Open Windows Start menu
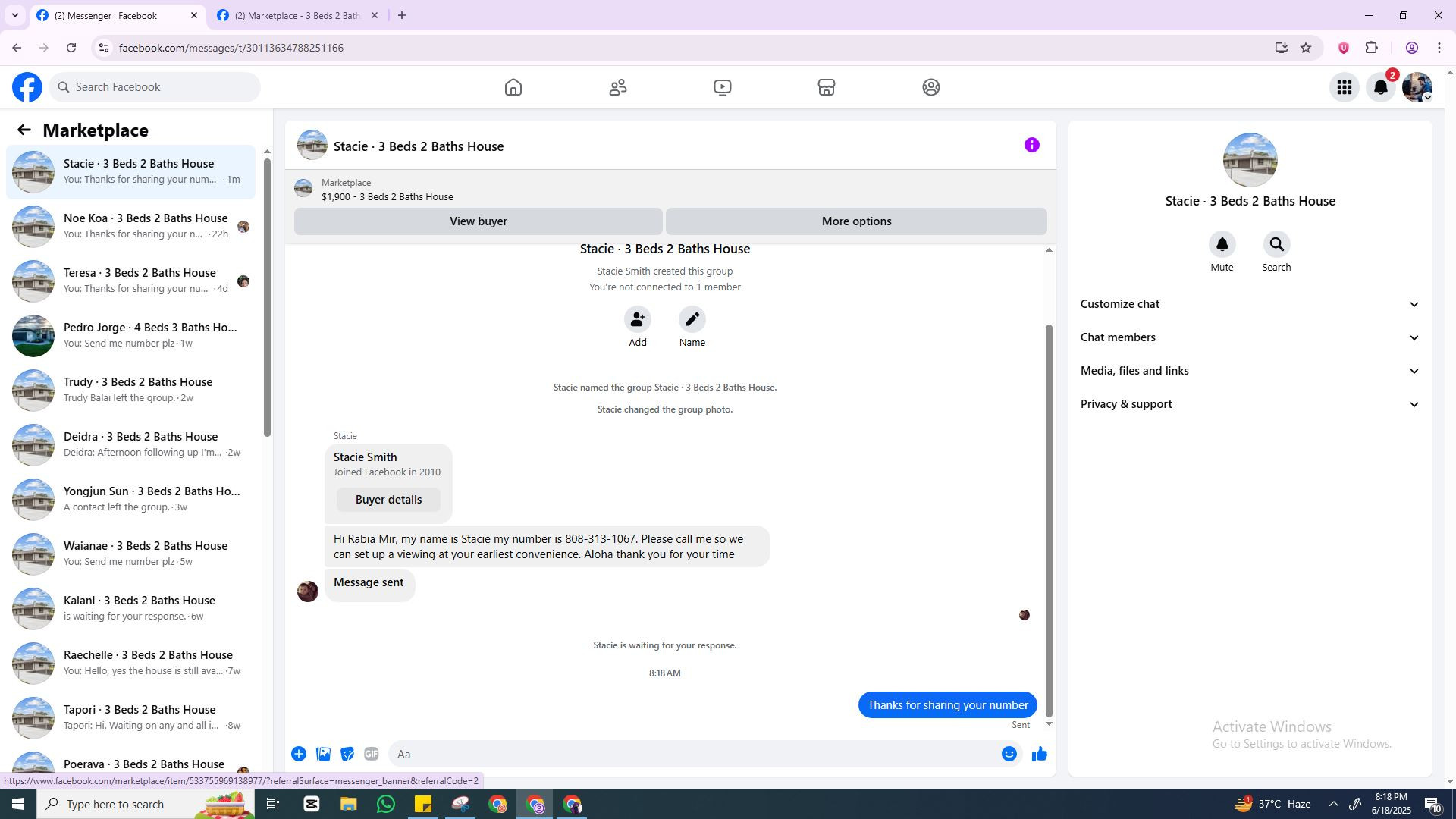The image size is (1456, 819). point(18,804)
